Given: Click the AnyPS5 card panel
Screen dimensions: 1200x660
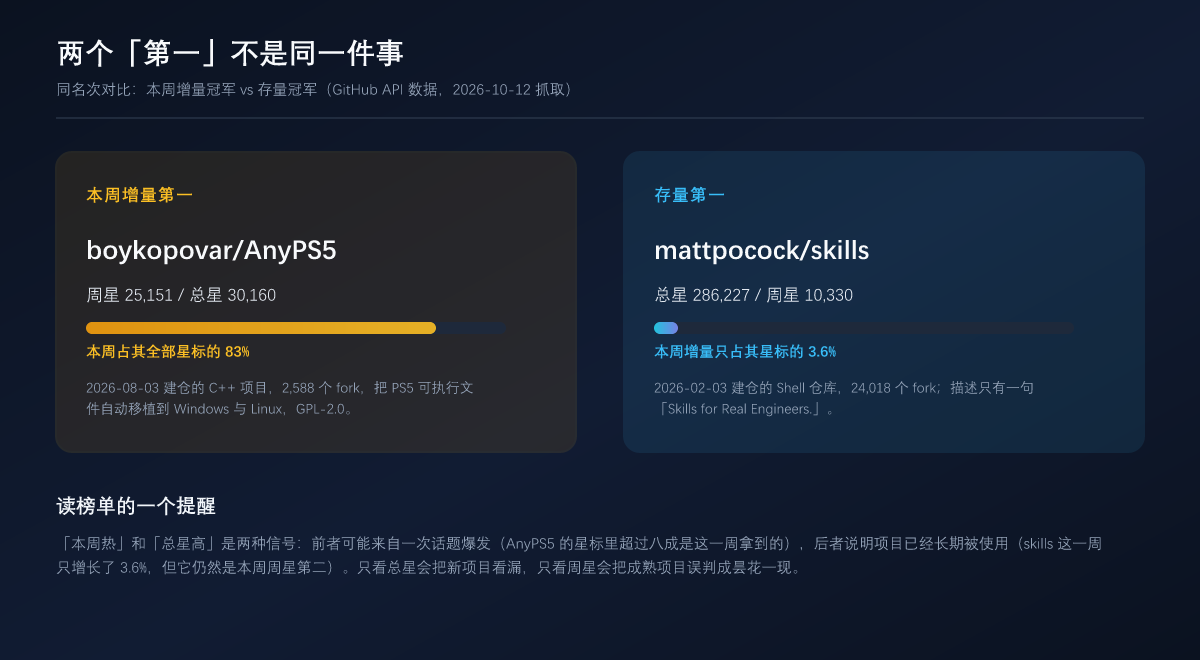Looking at the screenshot, I should pos(316,302).
